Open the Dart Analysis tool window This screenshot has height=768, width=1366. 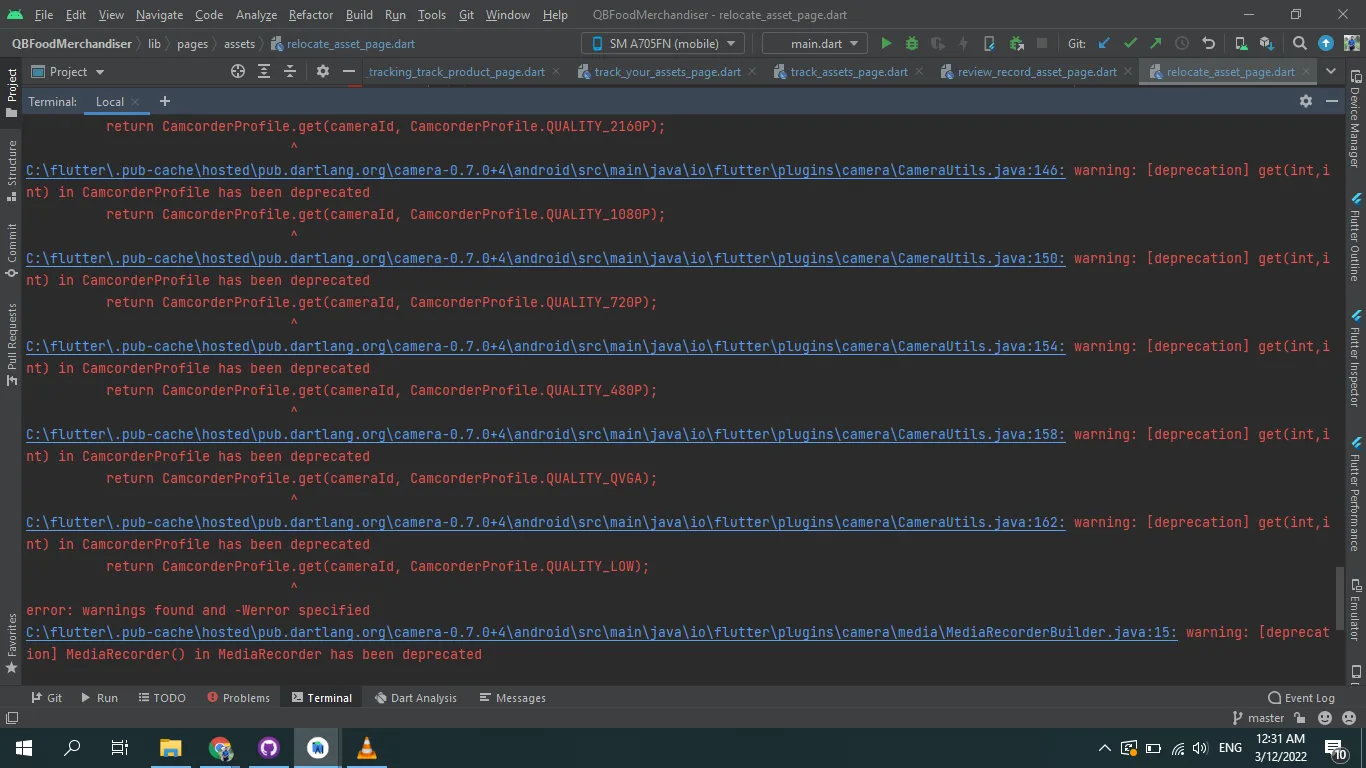415,698
